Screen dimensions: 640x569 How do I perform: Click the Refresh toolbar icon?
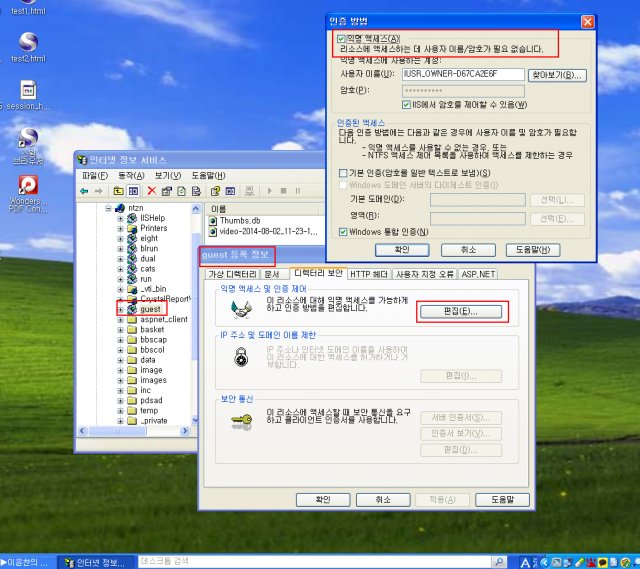click(181, 191)
